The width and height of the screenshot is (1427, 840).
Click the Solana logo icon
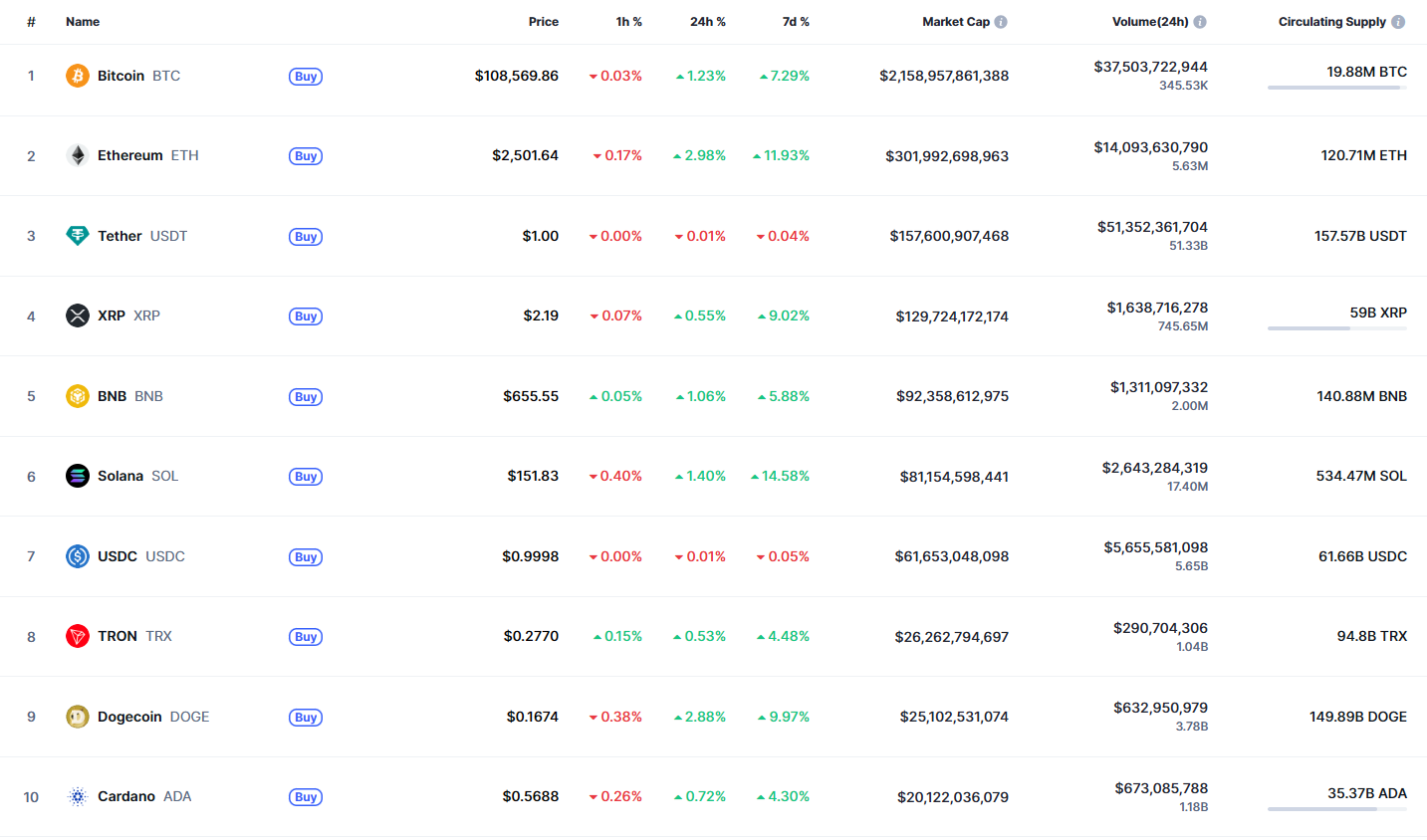pyautogui.click(x=78, y=476)
